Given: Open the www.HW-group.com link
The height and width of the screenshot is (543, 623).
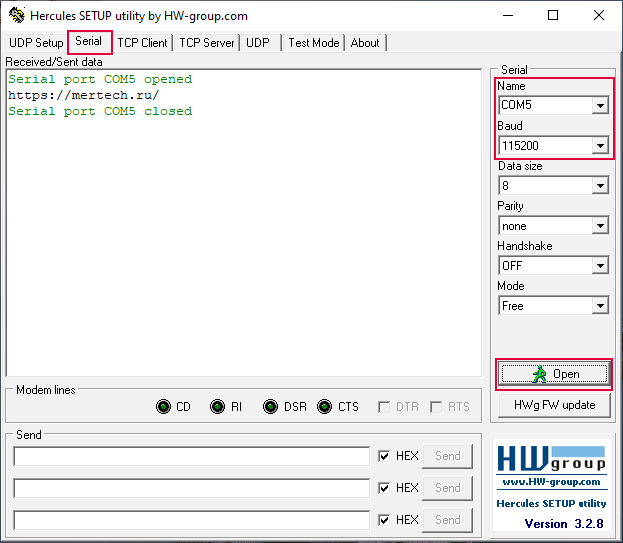Looking at the screenshot, I should pos(552,482).
